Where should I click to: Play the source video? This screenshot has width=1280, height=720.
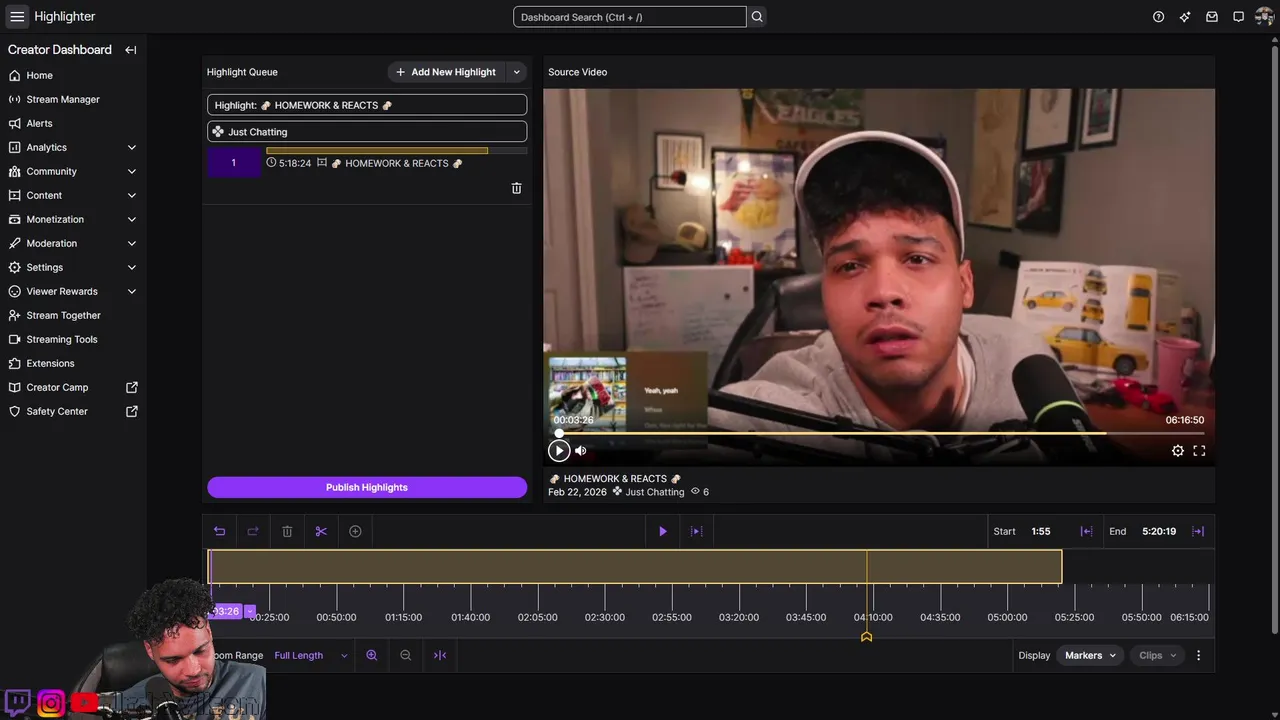pyautogui.click(x=559, y=450)
